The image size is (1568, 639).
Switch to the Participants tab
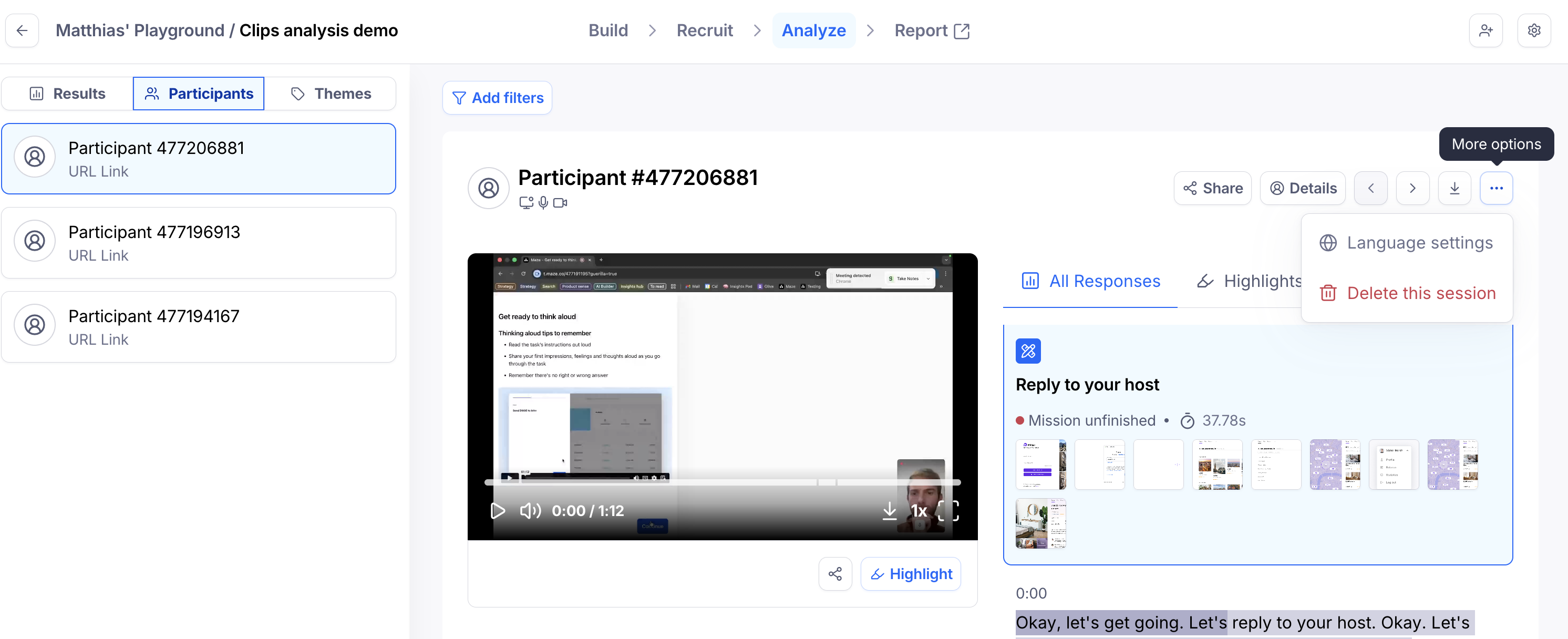tap(199, 94)
